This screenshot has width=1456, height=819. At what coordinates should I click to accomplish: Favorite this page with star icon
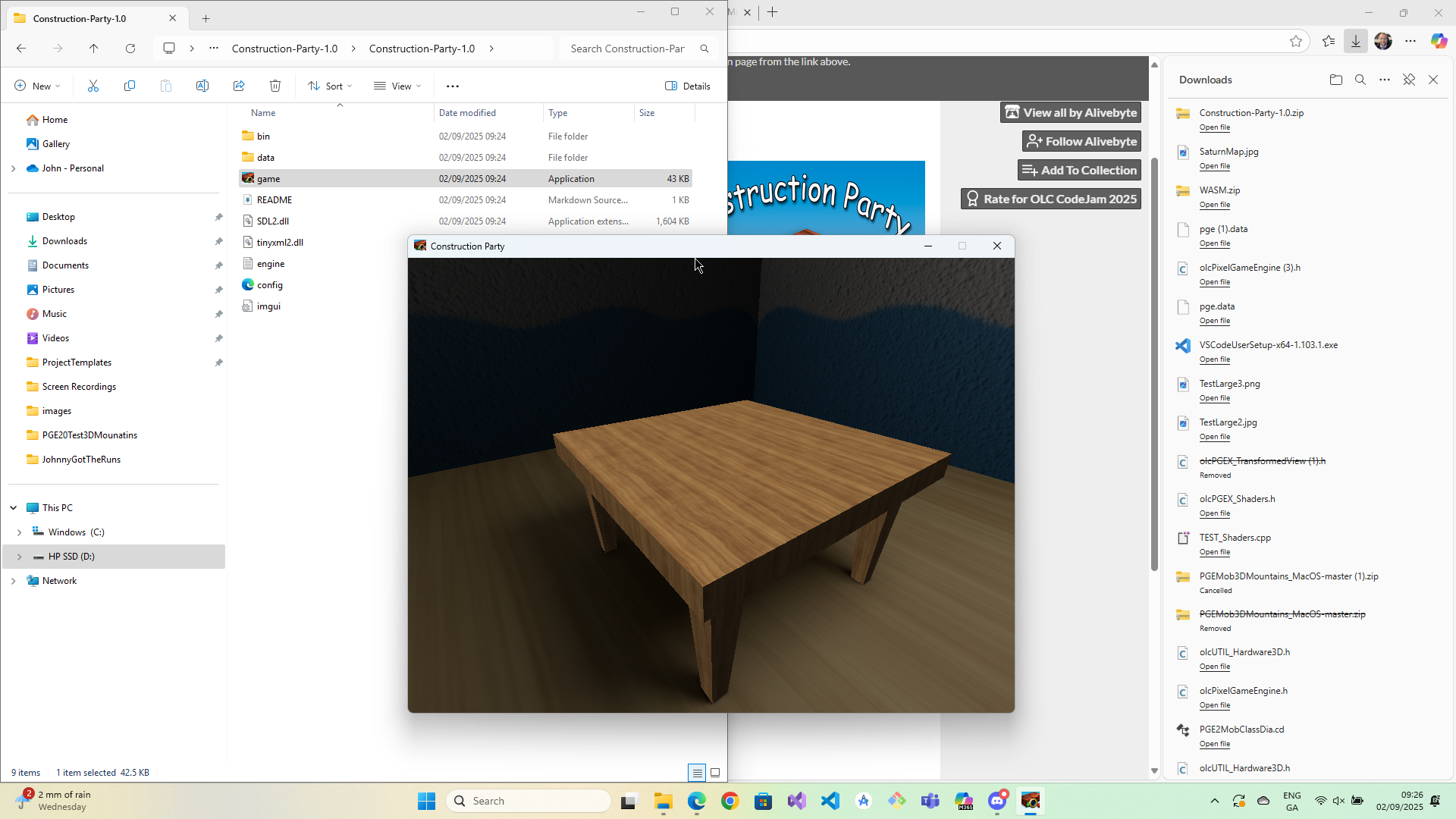tap(1296, 42)
